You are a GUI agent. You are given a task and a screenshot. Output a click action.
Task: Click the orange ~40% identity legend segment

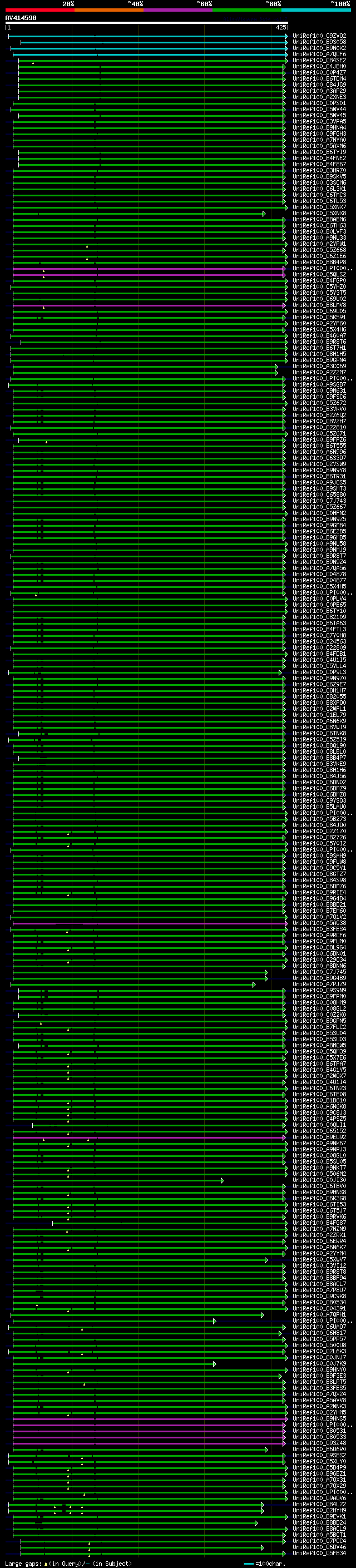[109, 10]
